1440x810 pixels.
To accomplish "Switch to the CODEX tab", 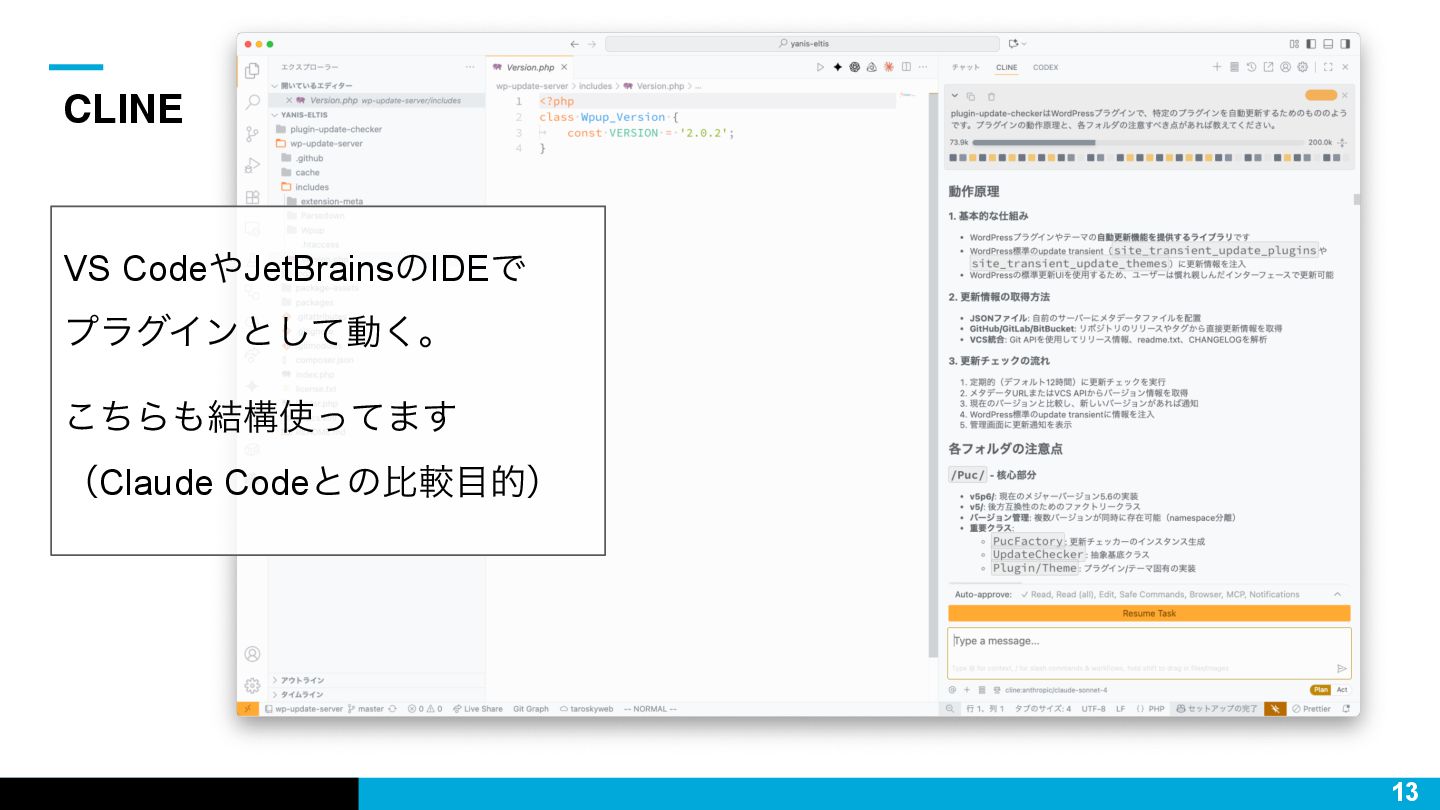I will (x=1045, y=67).
